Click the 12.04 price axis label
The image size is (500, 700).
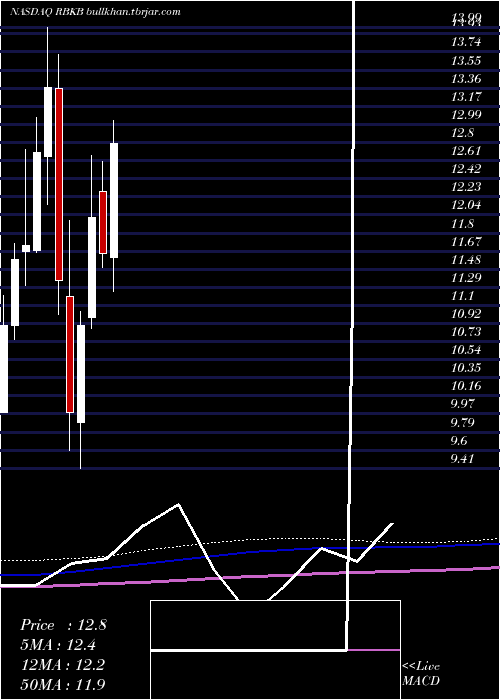point(466,205)
